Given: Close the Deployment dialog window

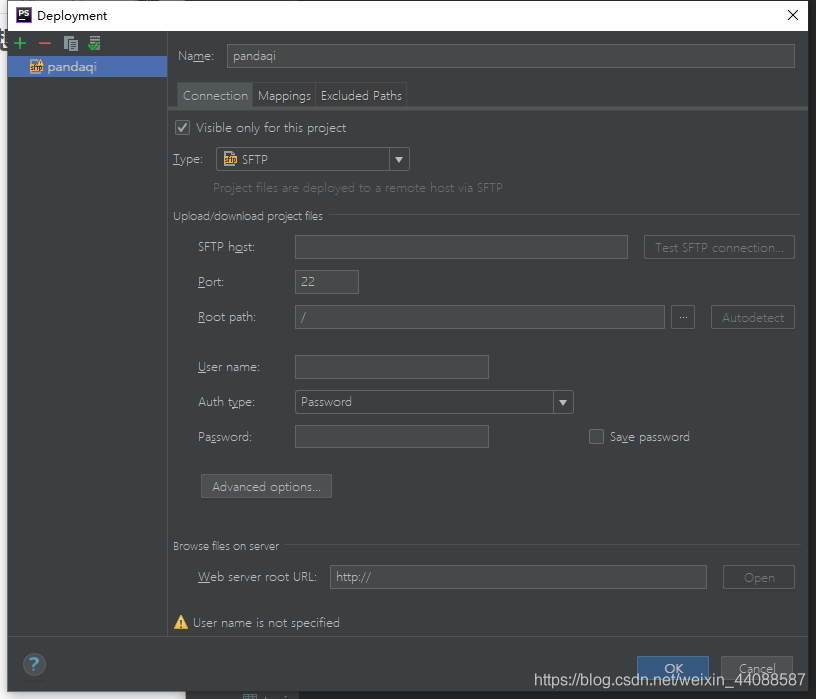Looking at the screenshot, I should tap(792, 15).
